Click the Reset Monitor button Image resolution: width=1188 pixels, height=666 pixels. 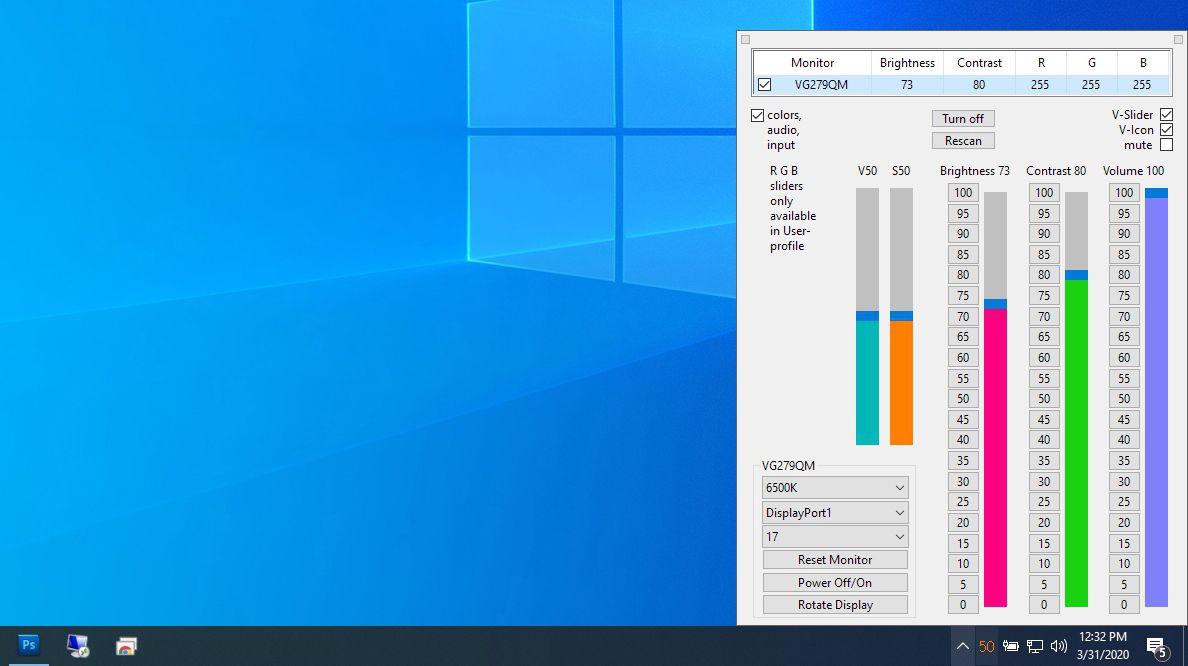point(835,560)
